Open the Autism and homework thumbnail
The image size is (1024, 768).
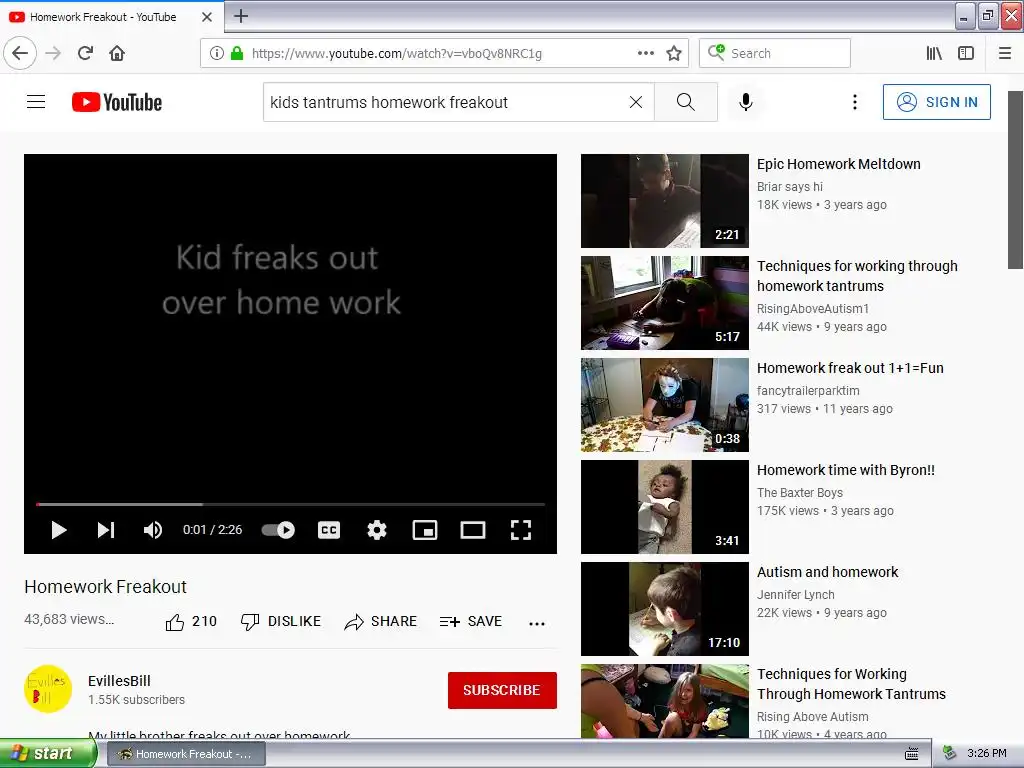click(665, 609)
